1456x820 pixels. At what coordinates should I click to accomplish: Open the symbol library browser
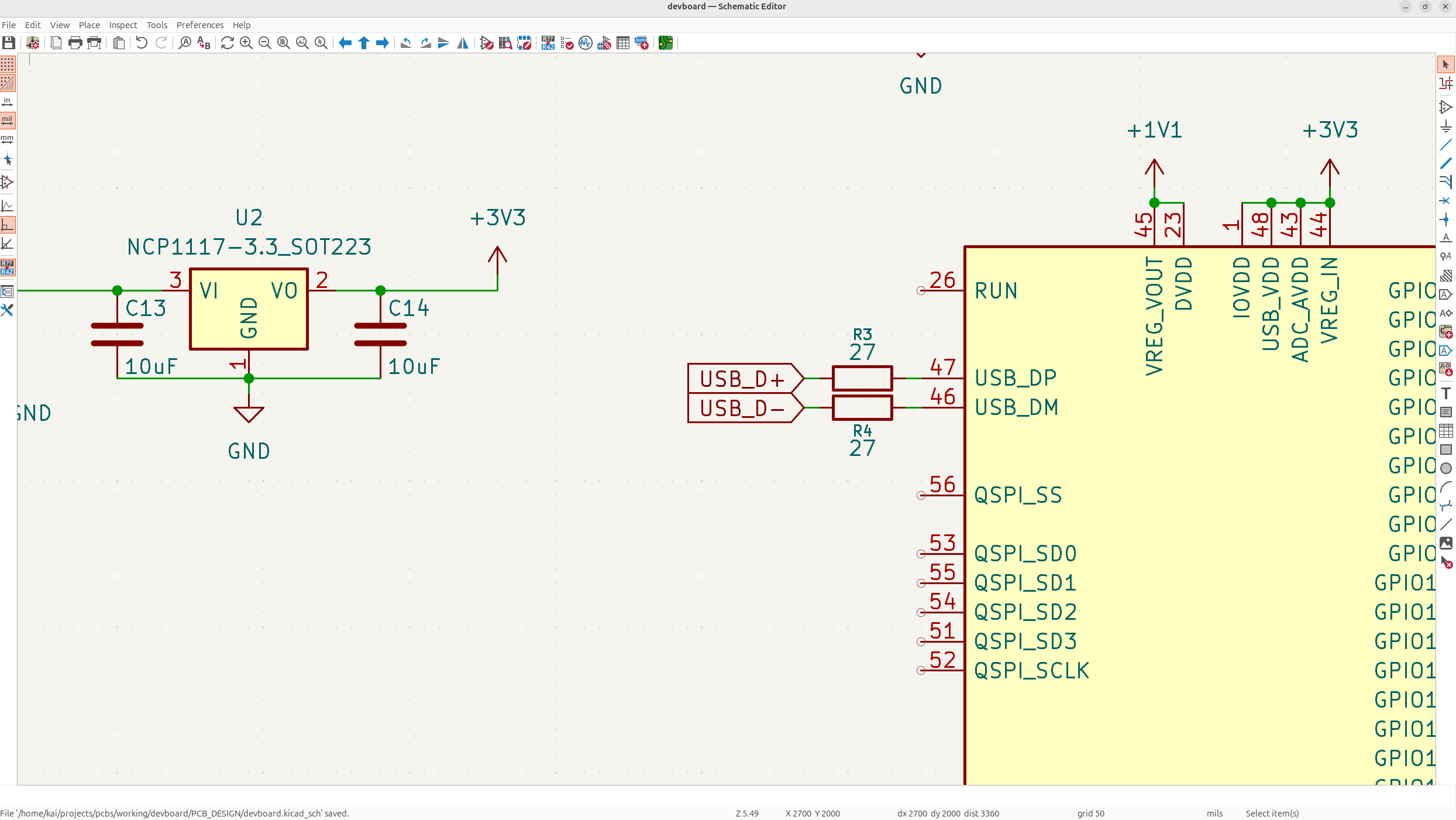point(505,43)
